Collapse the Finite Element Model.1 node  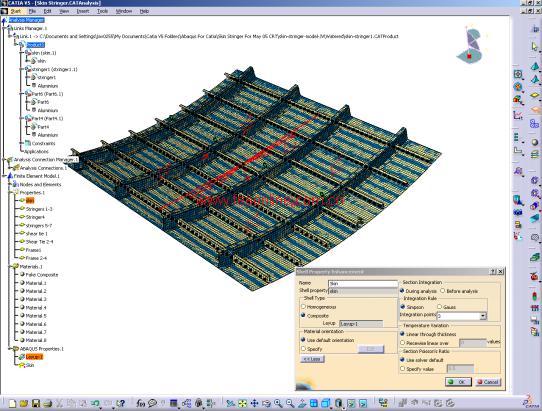click(x=4, y=176)
